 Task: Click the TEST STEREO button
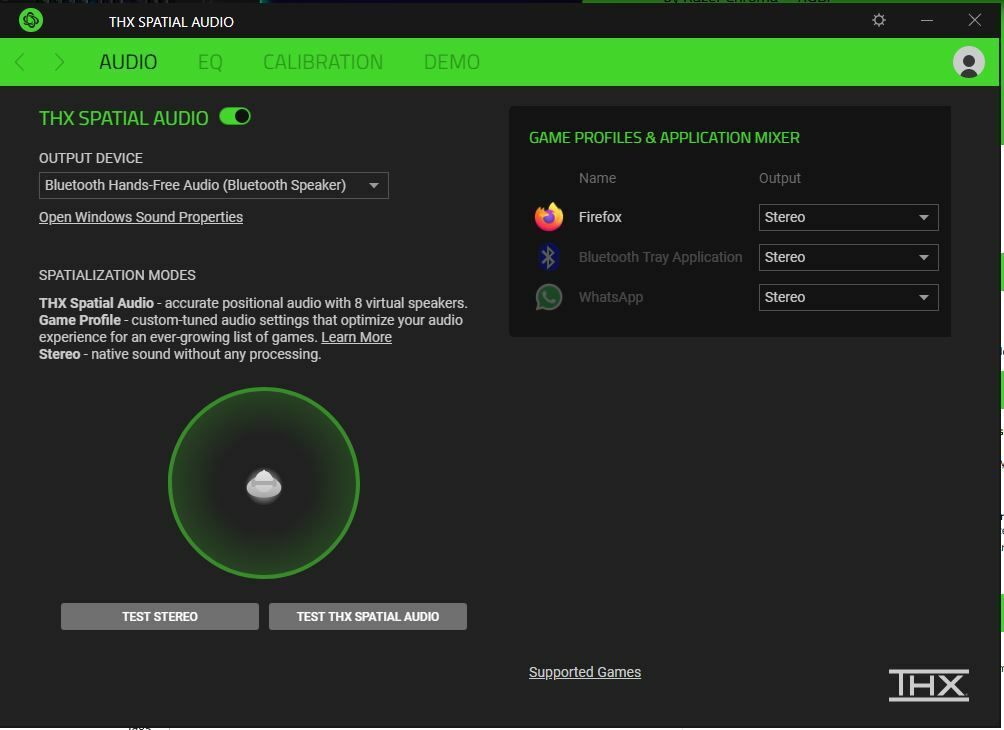[160, 617]
